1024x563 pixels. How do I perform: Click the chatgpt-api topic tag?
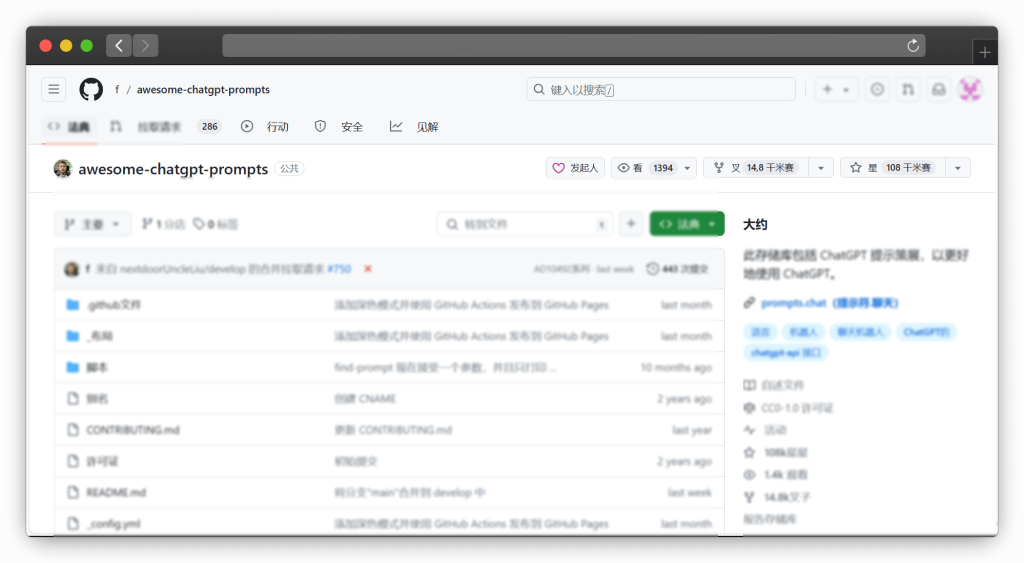786,353
